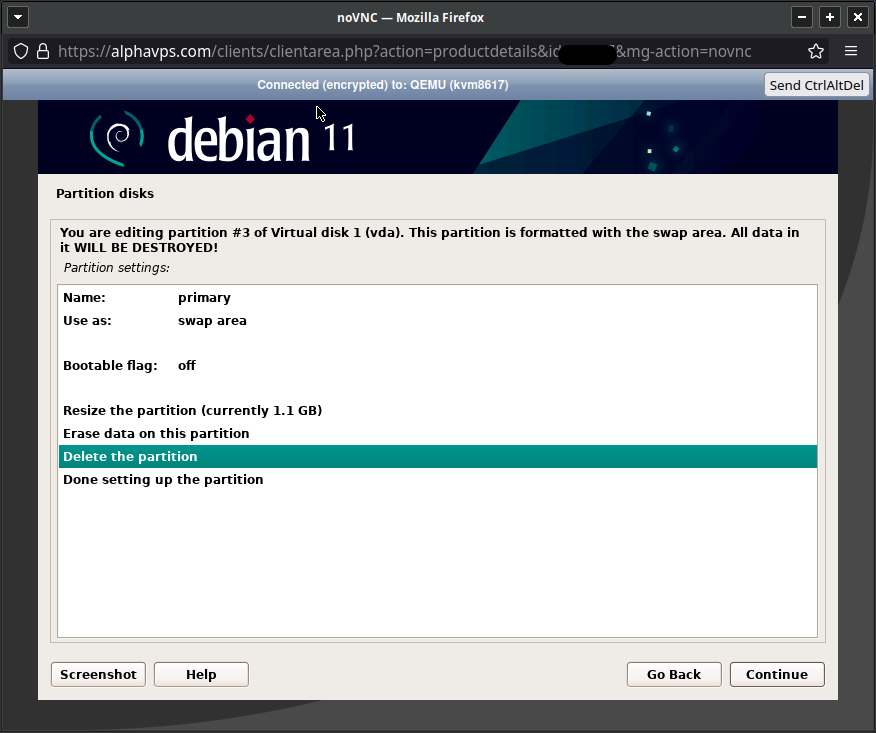
Task: Open the Firefox hamburger menu
Action: tap(850, 51)
